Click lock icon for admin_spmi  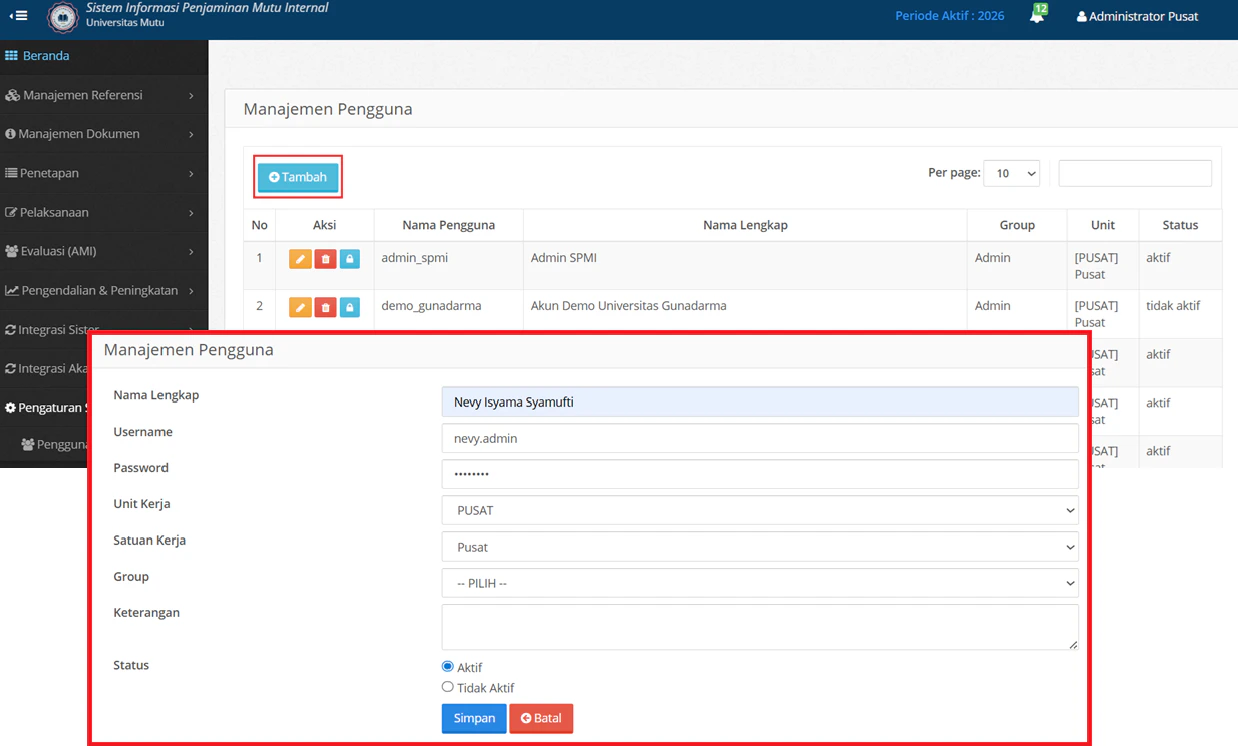pos(349,259)
